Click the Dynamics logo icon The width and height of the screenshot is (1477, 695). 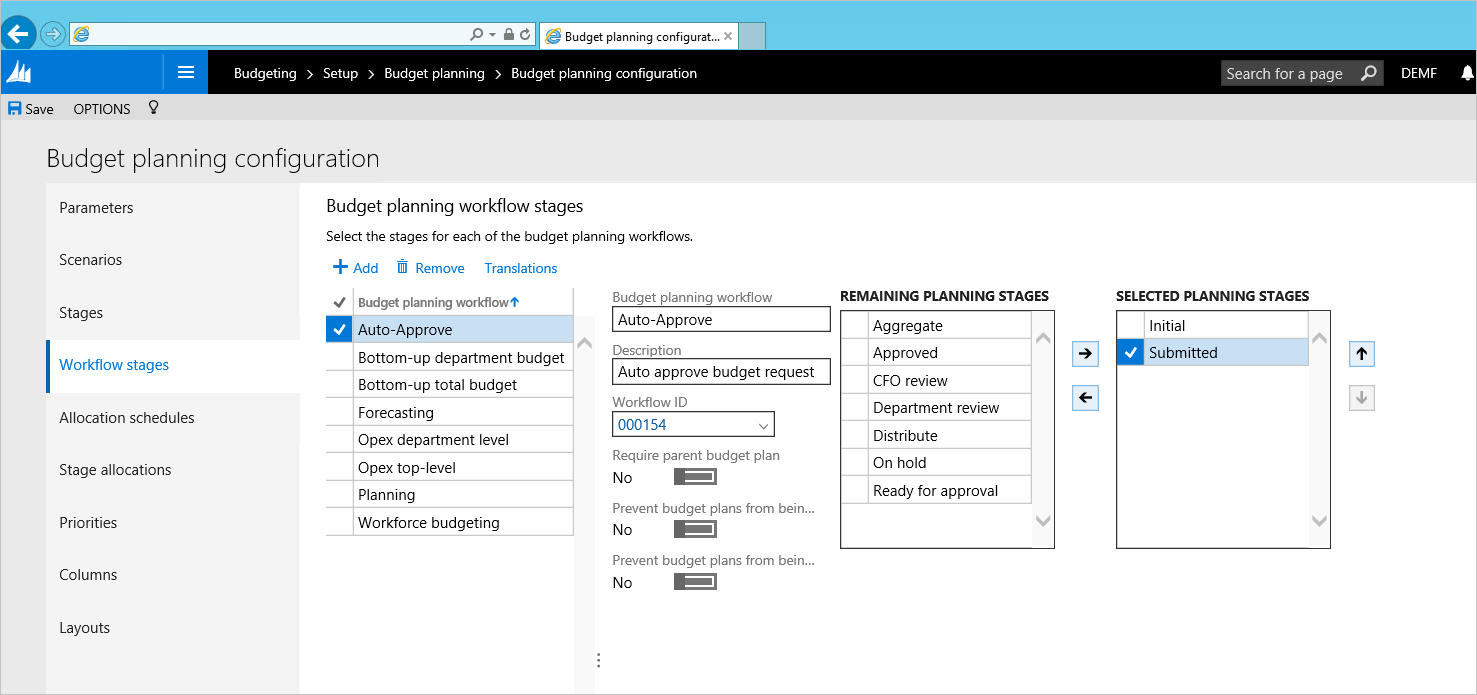(20, 73)
